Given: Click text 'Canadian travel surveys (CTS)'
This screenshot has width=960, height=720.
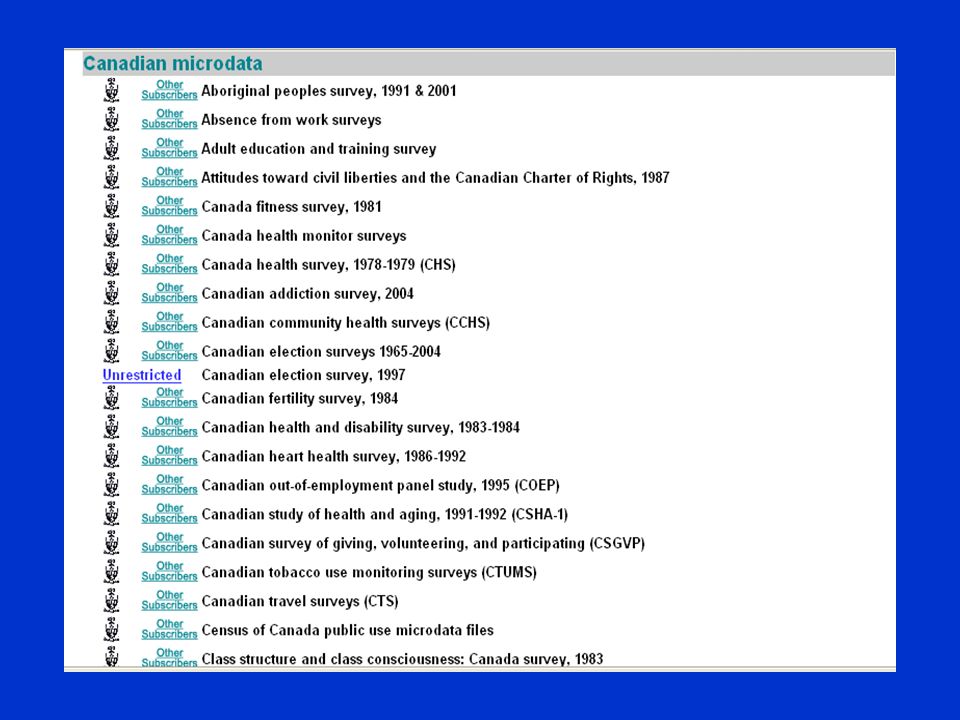Looking at the screenshot, I should (x=300, y=601).
